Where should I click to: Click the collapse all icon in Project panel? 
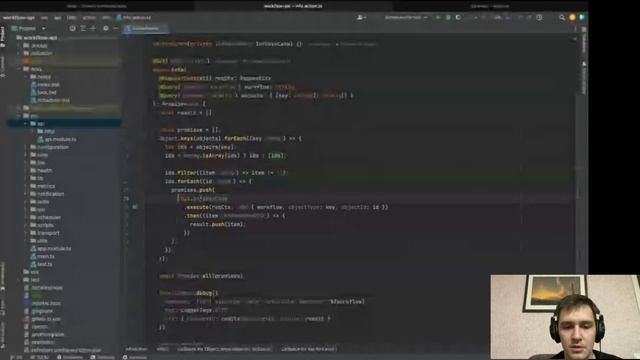point(93,28)
